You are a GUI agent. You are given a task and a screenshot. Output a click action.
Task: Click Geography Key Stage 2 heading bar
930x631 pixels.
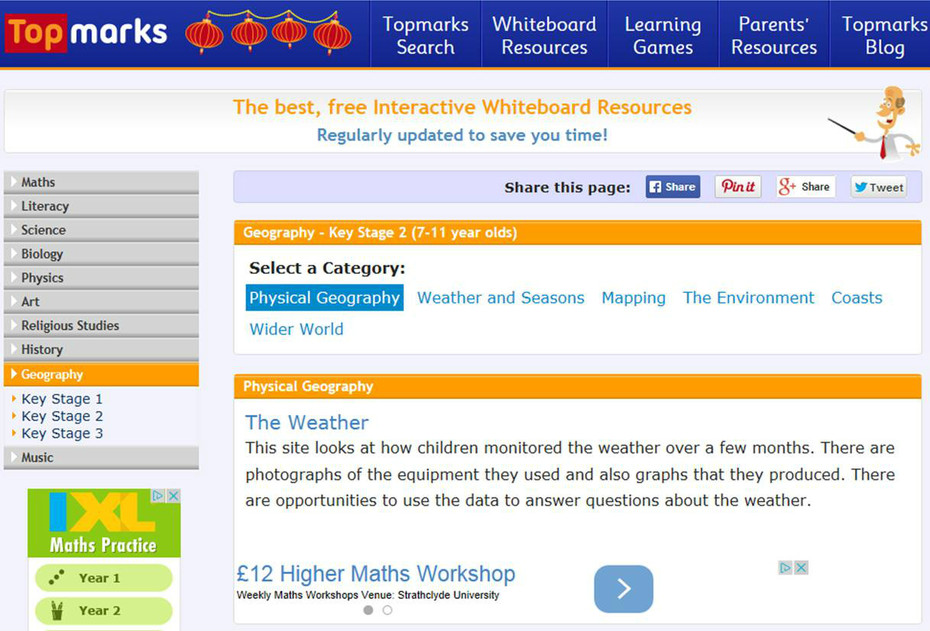tap(577, 232)
